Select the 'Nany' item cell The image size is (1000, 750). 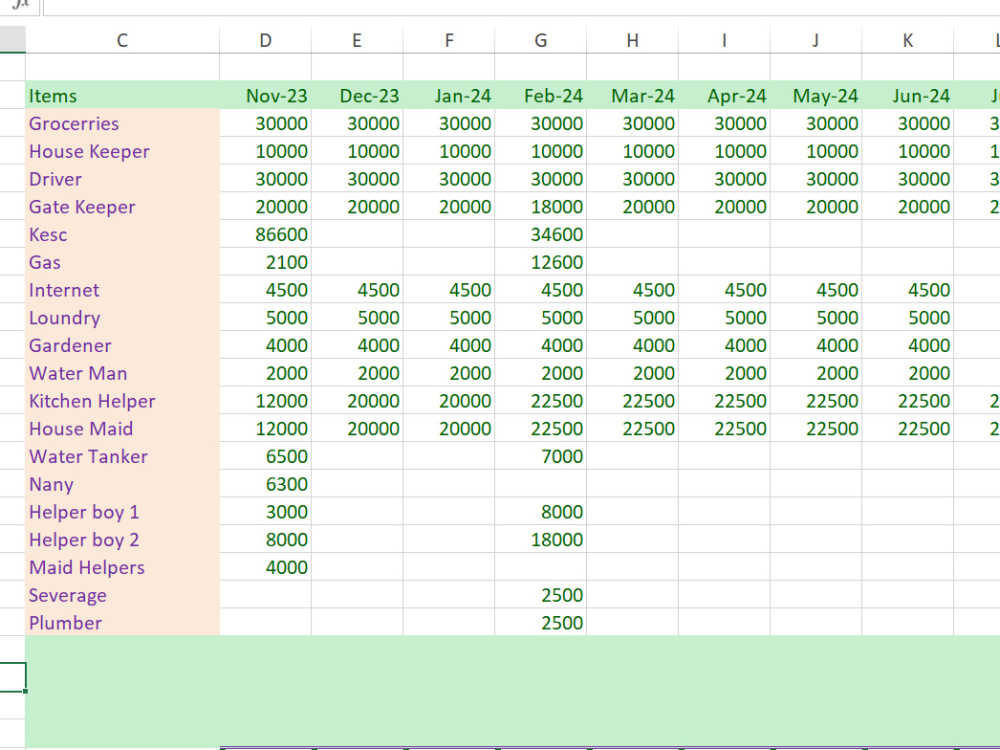pyautogui.click(x=122, y=484)
